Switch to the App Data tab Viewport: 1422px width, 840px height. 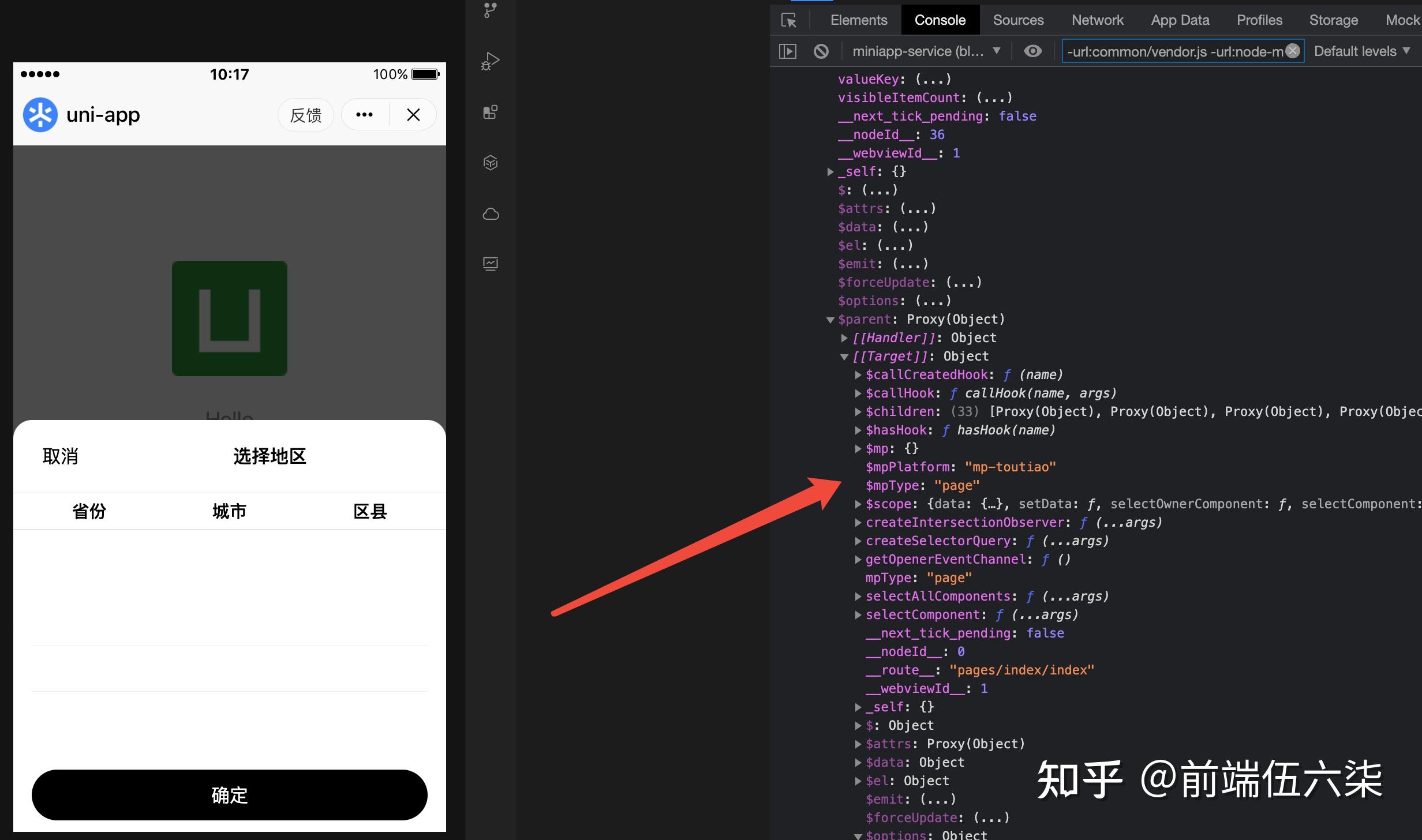(1180, 20)
